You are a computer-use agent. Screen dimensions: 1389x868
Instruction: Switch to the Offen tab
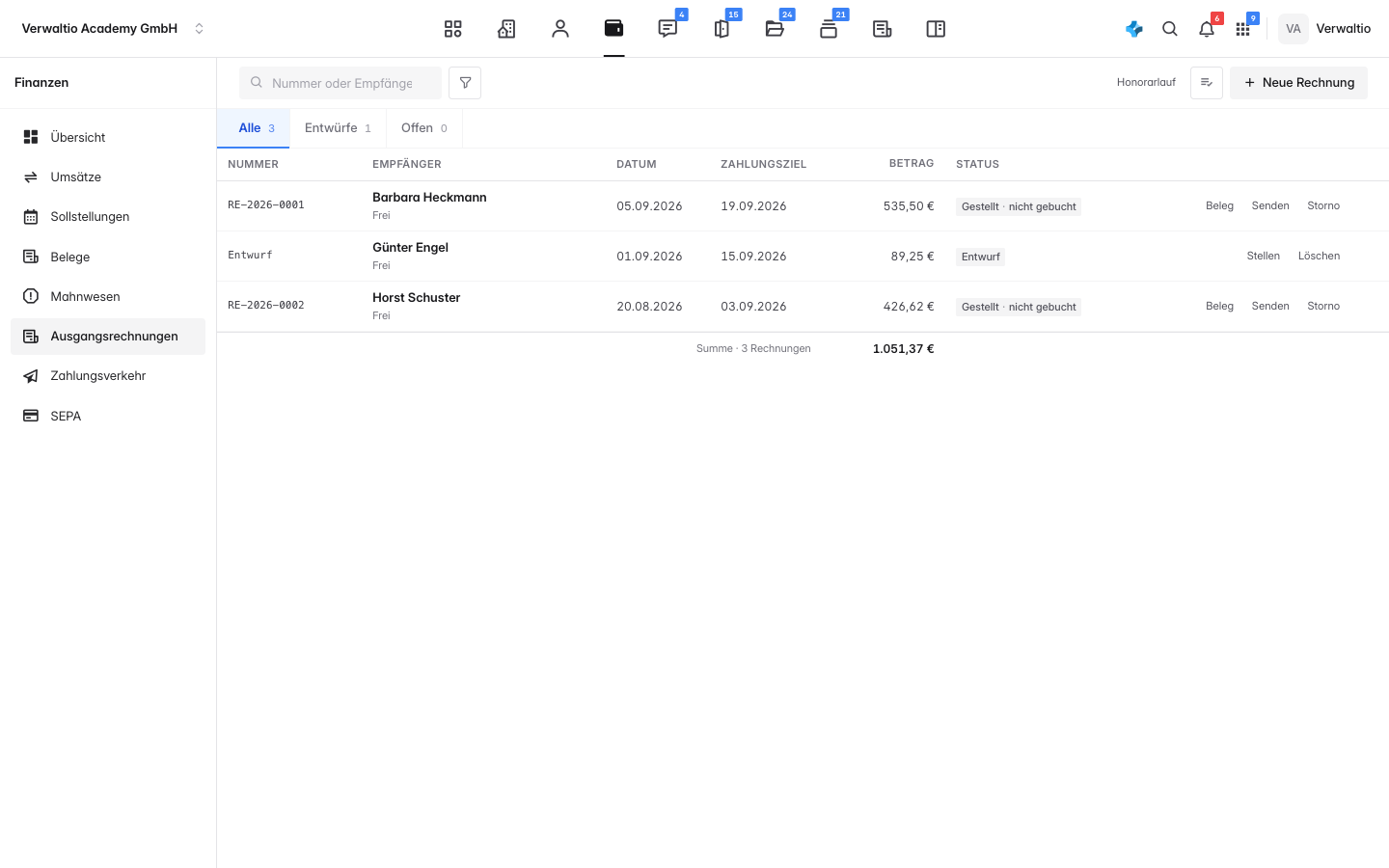424,128
